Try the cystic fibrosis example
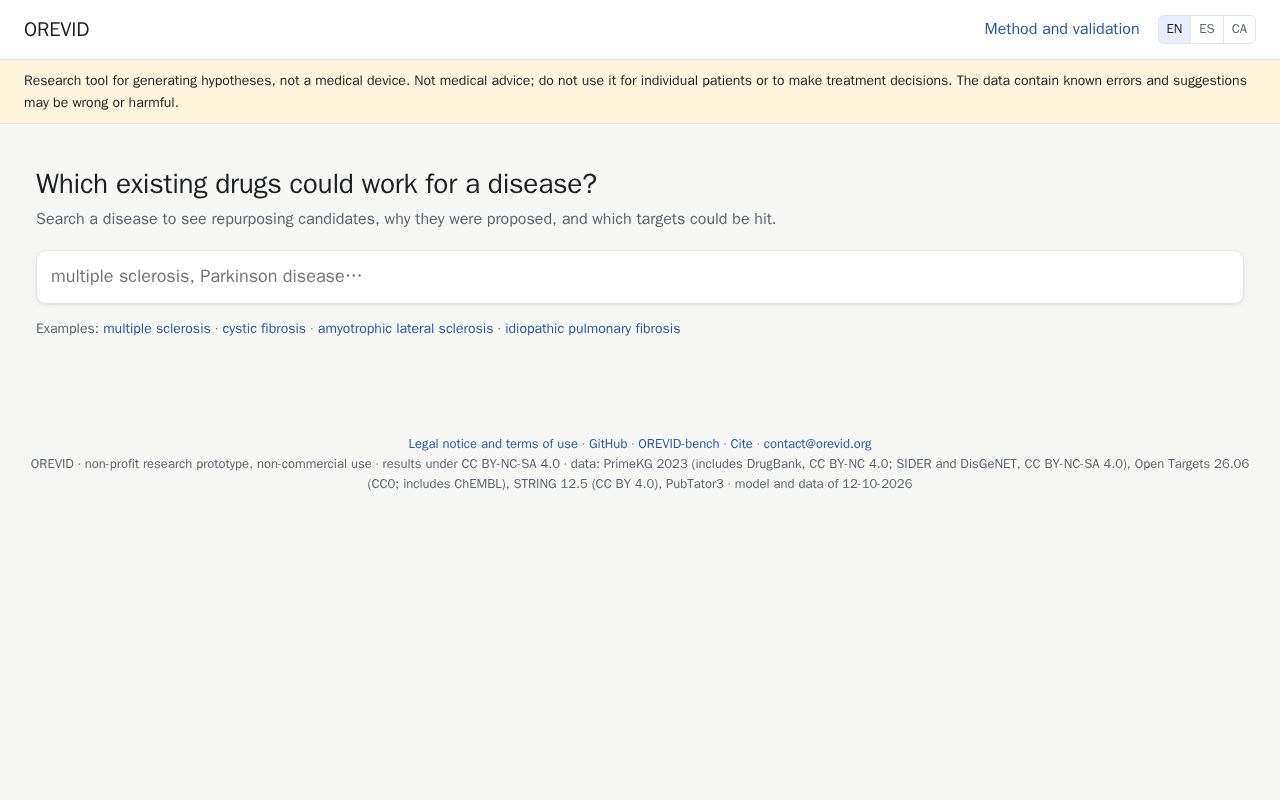Image resolution: width=1280 pixels, height=800 pixels. (x=264, y=328)
